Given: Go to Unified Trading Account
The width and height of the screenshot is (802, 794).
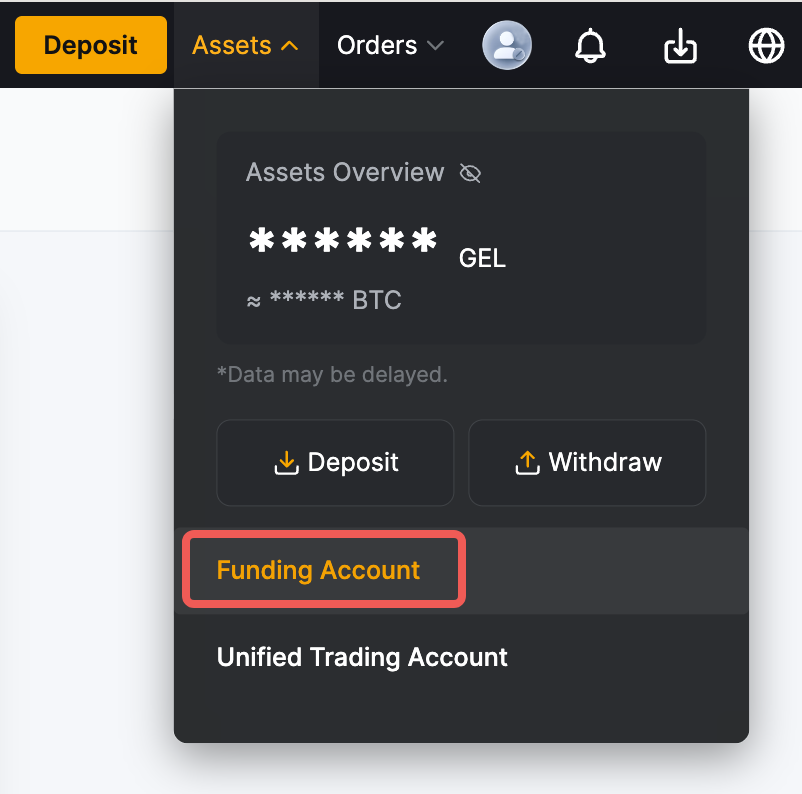Looking at the screenshot, I should (x=362, y=657).
